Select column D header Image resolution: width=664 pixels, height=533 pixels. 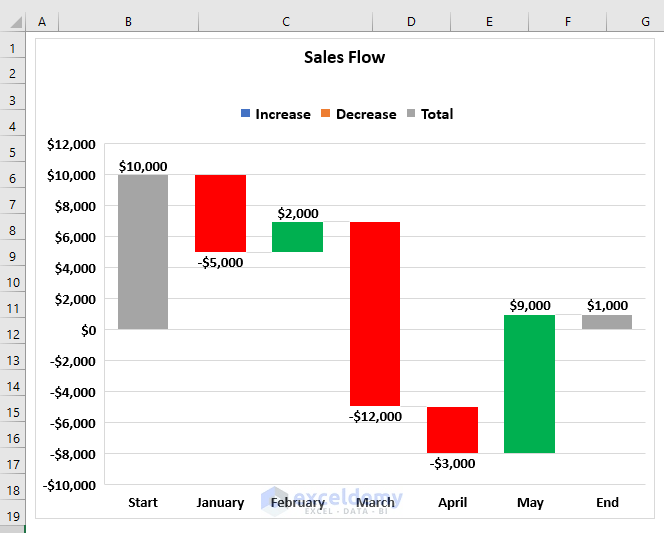pos(411,22)
